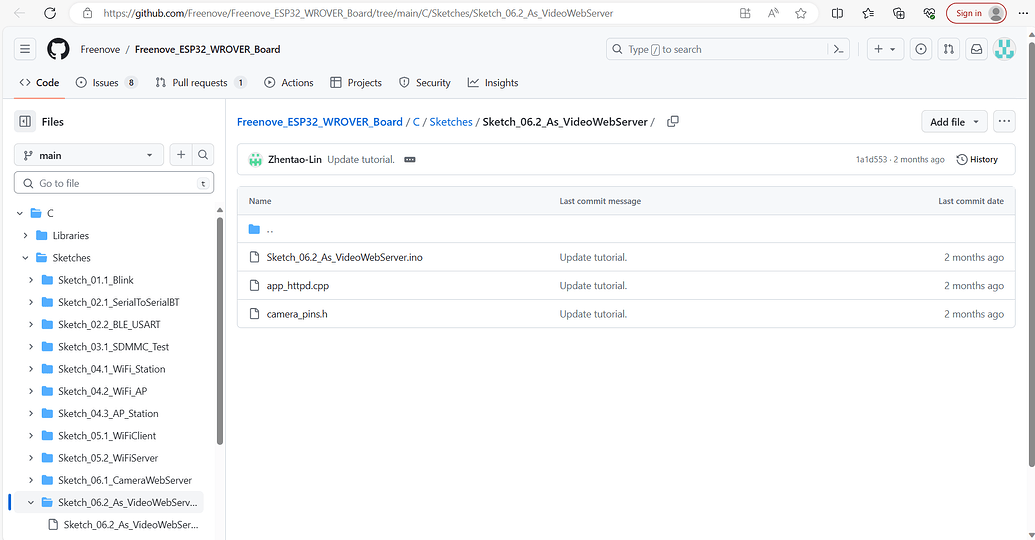Screen dimensions: 1035x540
Task: Open Freenove_ESP32_WROVER_Board breadcrumb link
Action: tap(319, 122)
